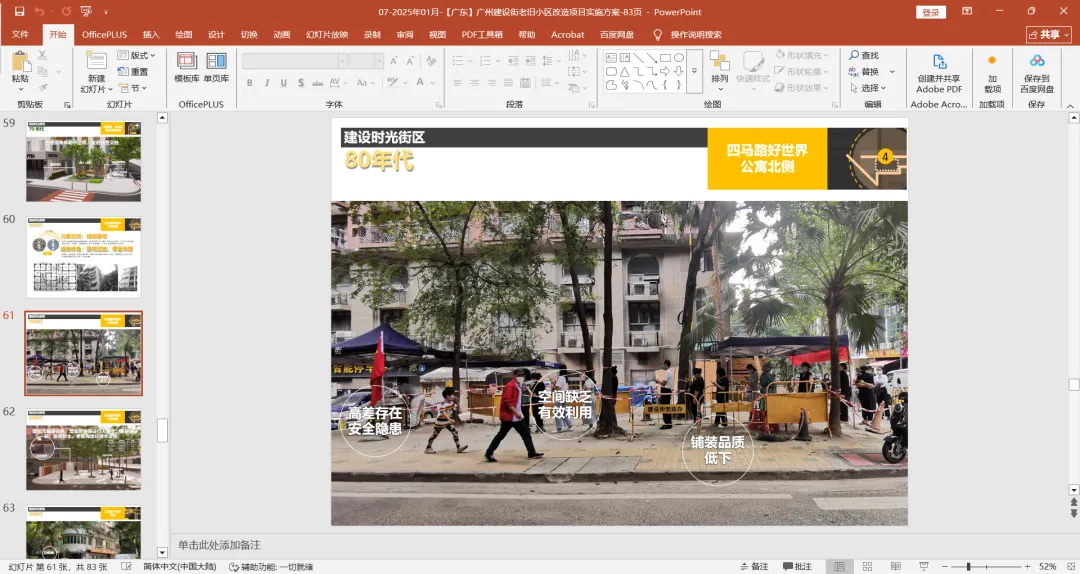This screenshot has width=1080, height=574.
Task: Toggle left text alignment
Action: 458,83
